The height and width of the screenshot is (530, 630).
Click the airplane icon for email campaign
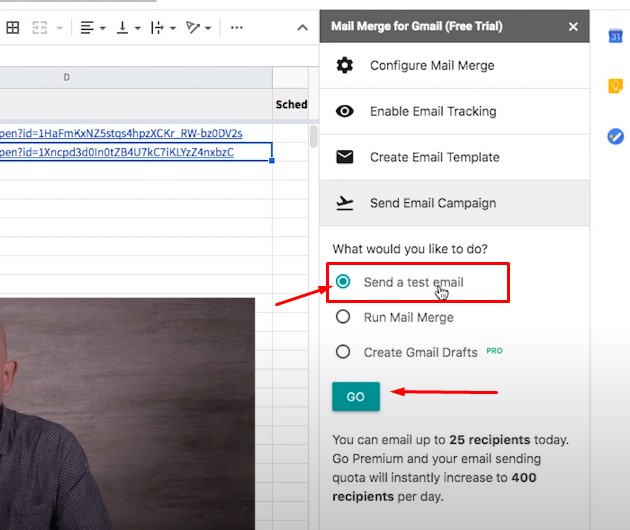pyautogui.click(x=345, y=203)
